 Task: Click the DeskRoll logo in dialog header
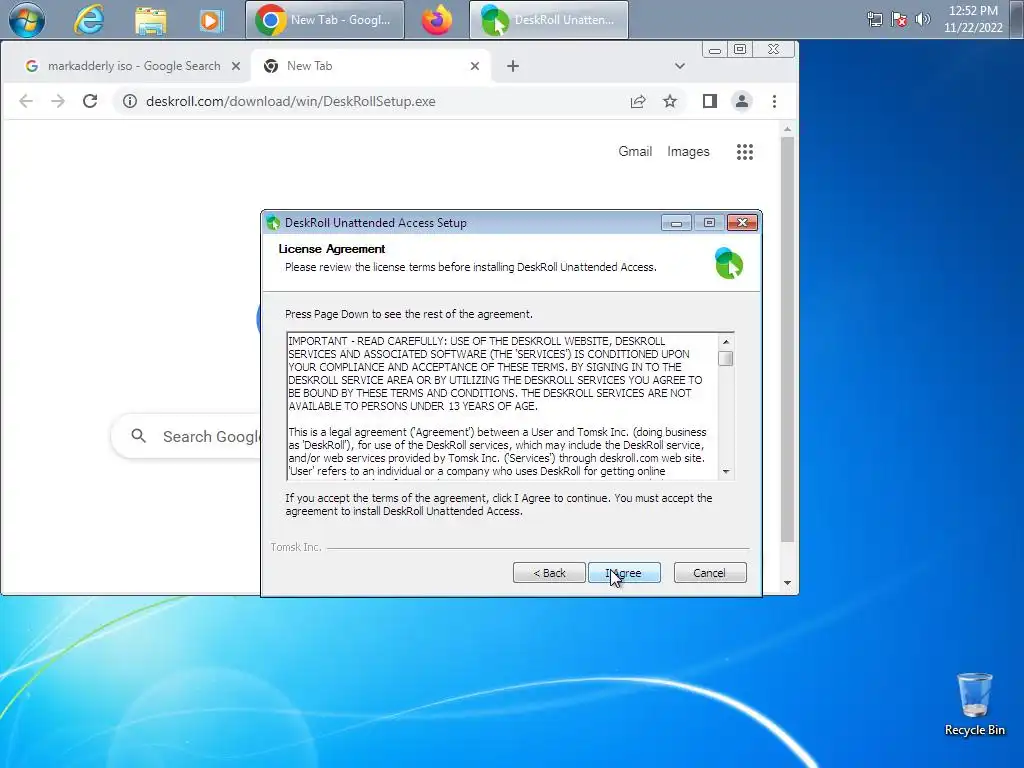[729, 263]
